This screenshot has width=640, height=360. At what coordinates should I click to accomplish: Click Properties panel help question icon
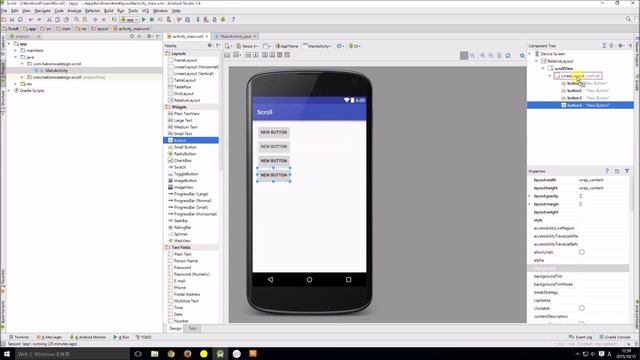tap(607, 171)
